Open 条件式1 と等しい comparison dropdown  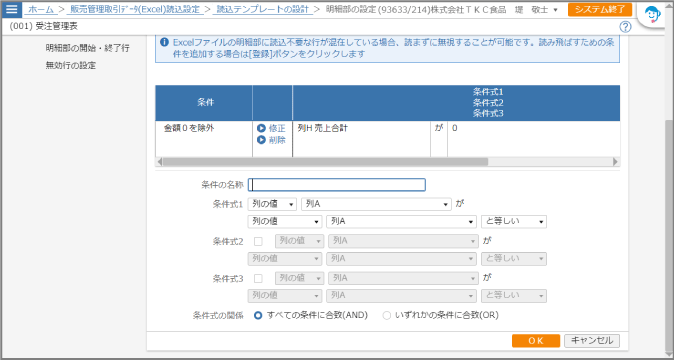tap(514, 222)
